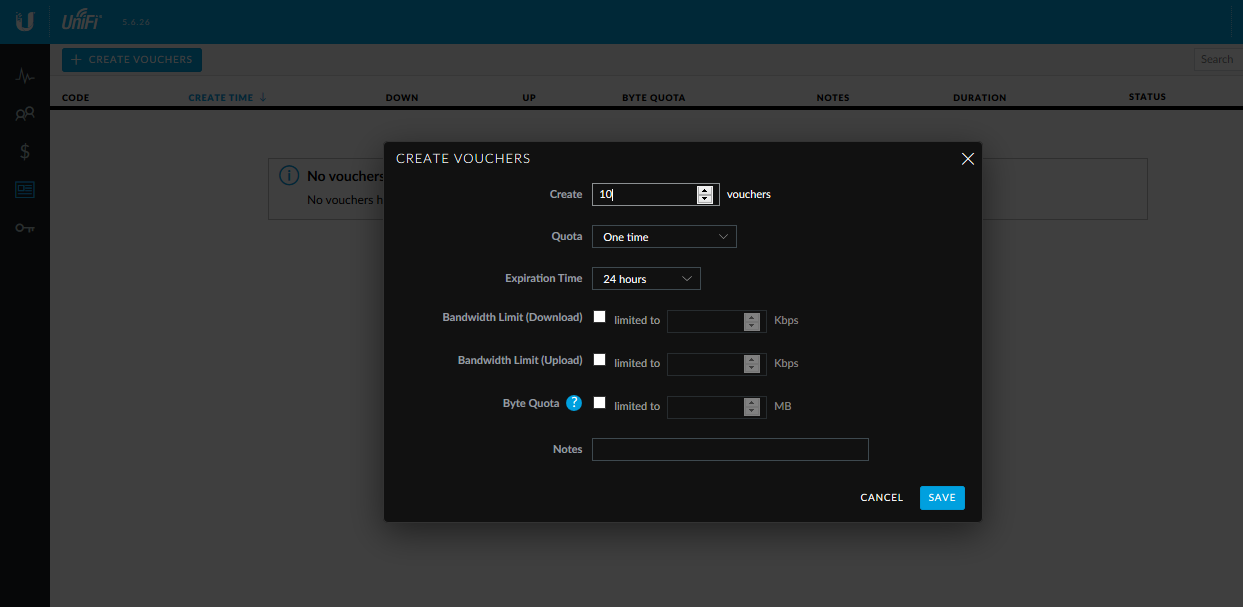Click into the Notes text field

pos(730,450)
